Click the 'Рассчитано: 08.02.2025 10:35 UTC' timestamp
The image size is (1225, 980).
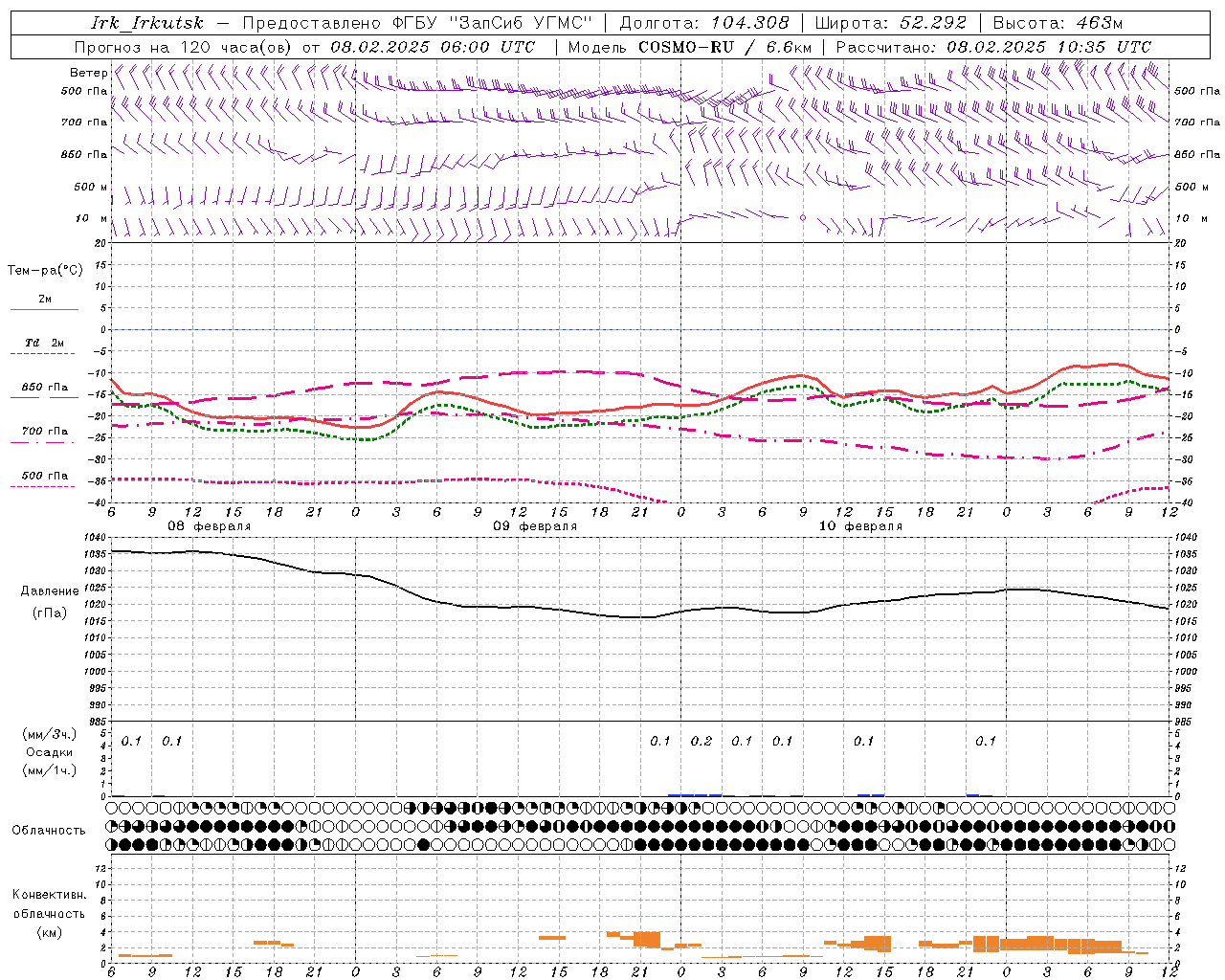pos(993,47)
